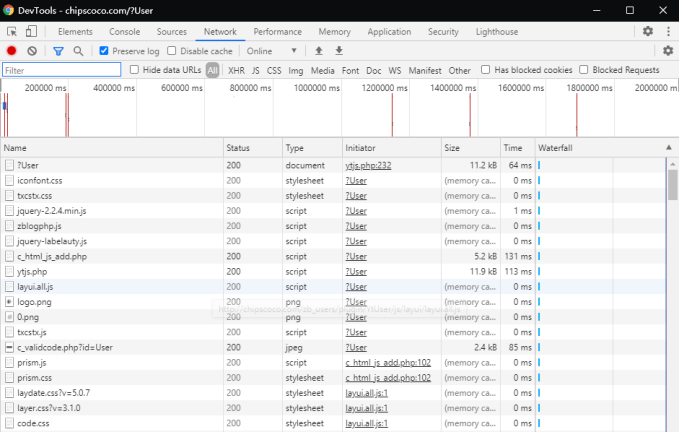Export HAR file with download arrow

click(339, 51)
